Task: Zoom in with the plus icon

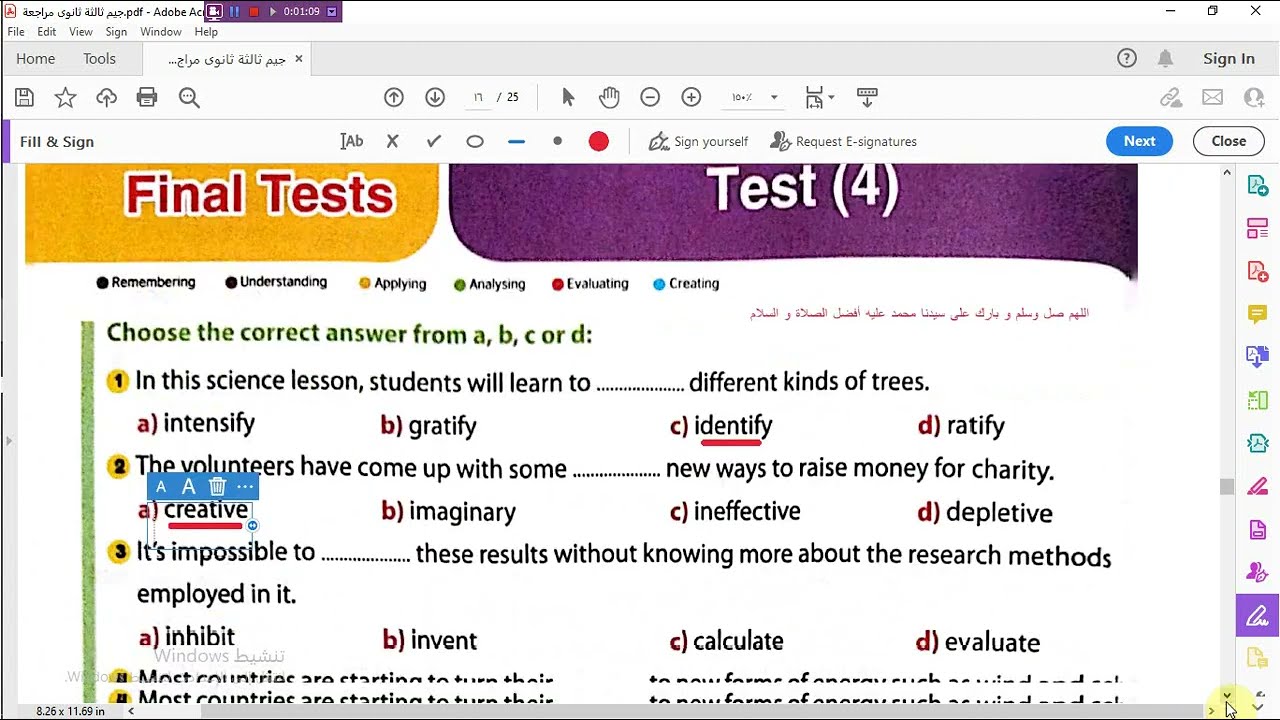Action: (x=691, y=97)
